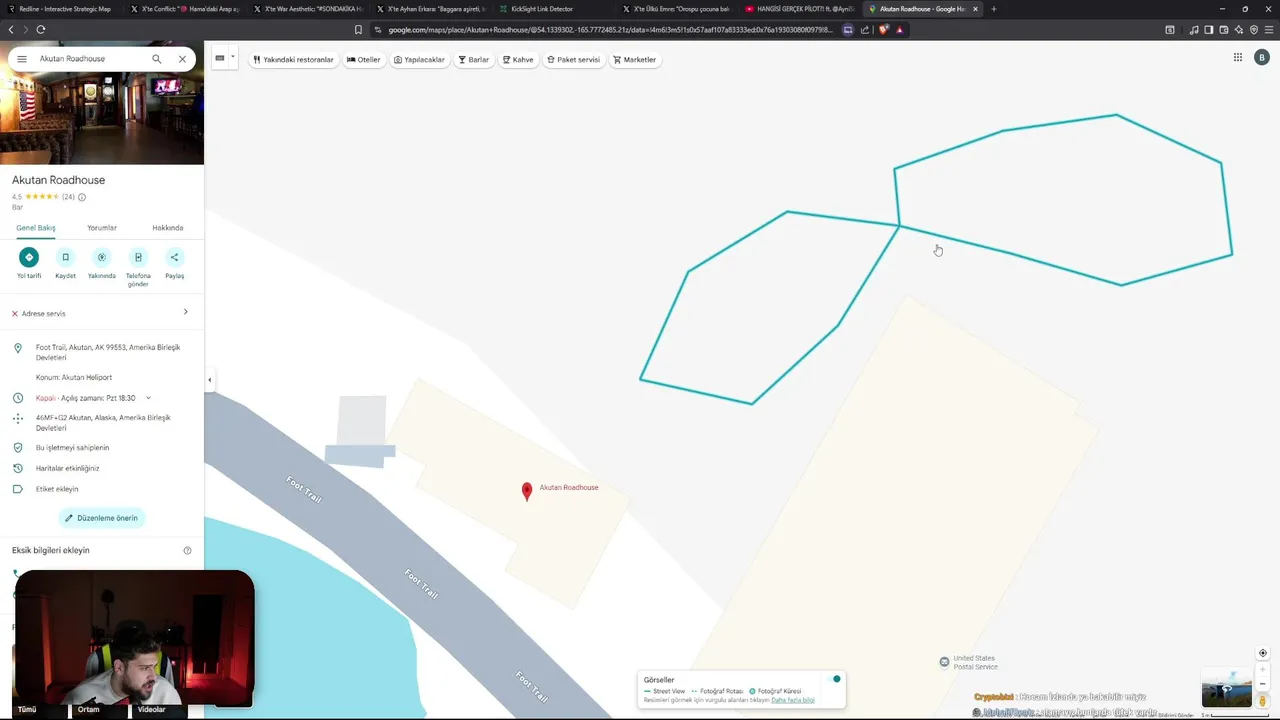
Task: Collapse the side panel arrow
Action: tap(209, 380)
